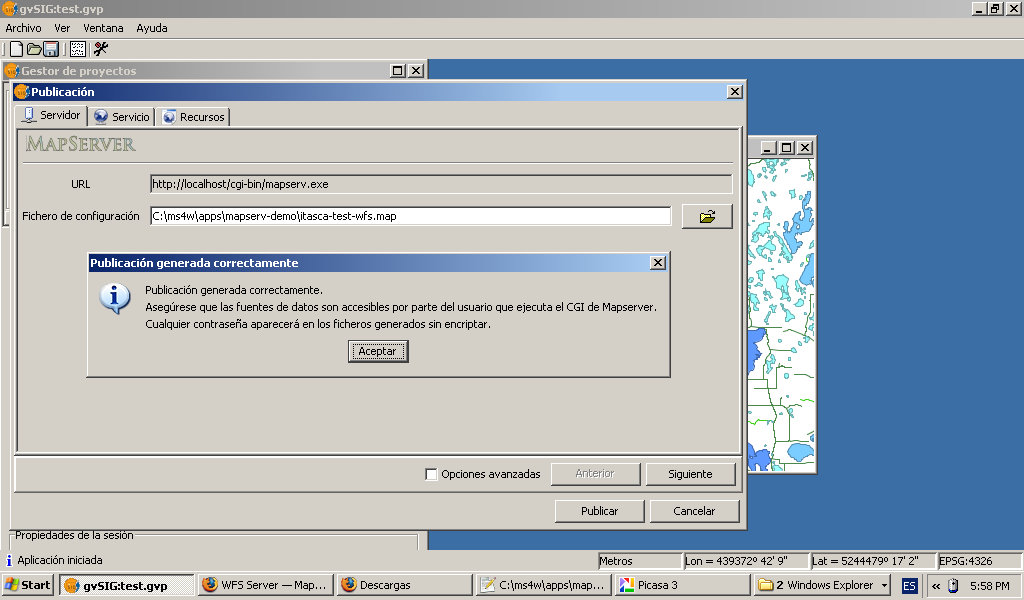Click the Publicar button
The height and width of the screenshot is (600, 1024).
click(599, 511)
